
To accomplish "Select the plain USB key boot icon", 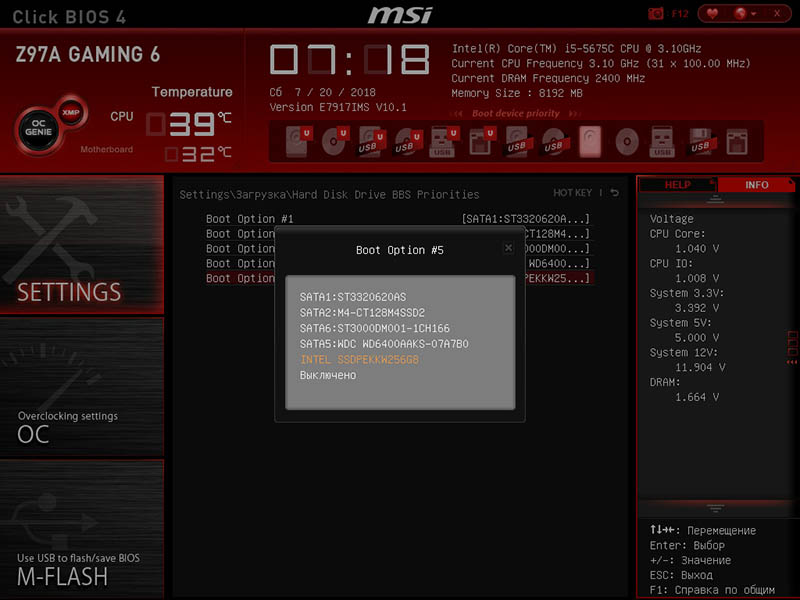I will pos(662,141).
